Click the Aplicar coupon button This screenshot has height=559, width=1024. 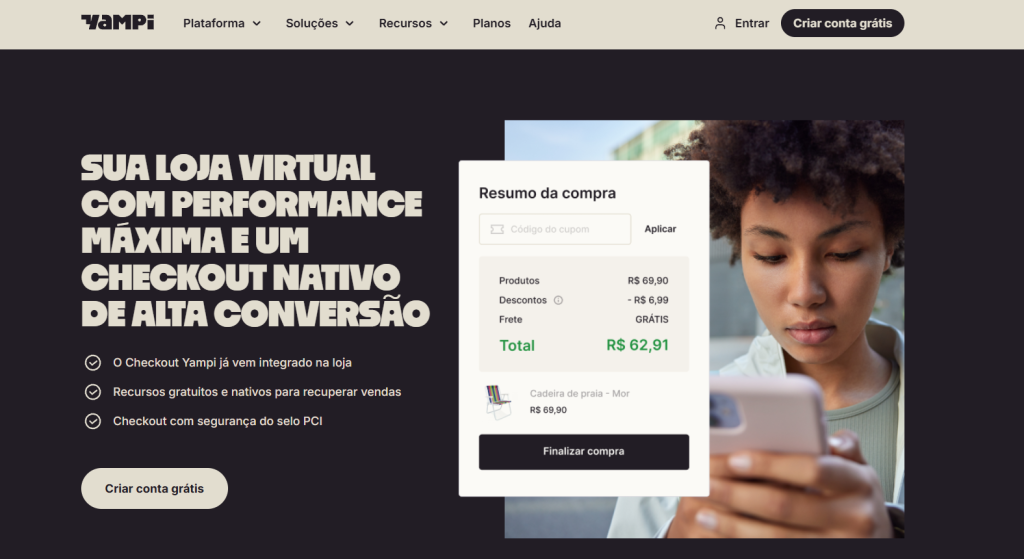660,229
